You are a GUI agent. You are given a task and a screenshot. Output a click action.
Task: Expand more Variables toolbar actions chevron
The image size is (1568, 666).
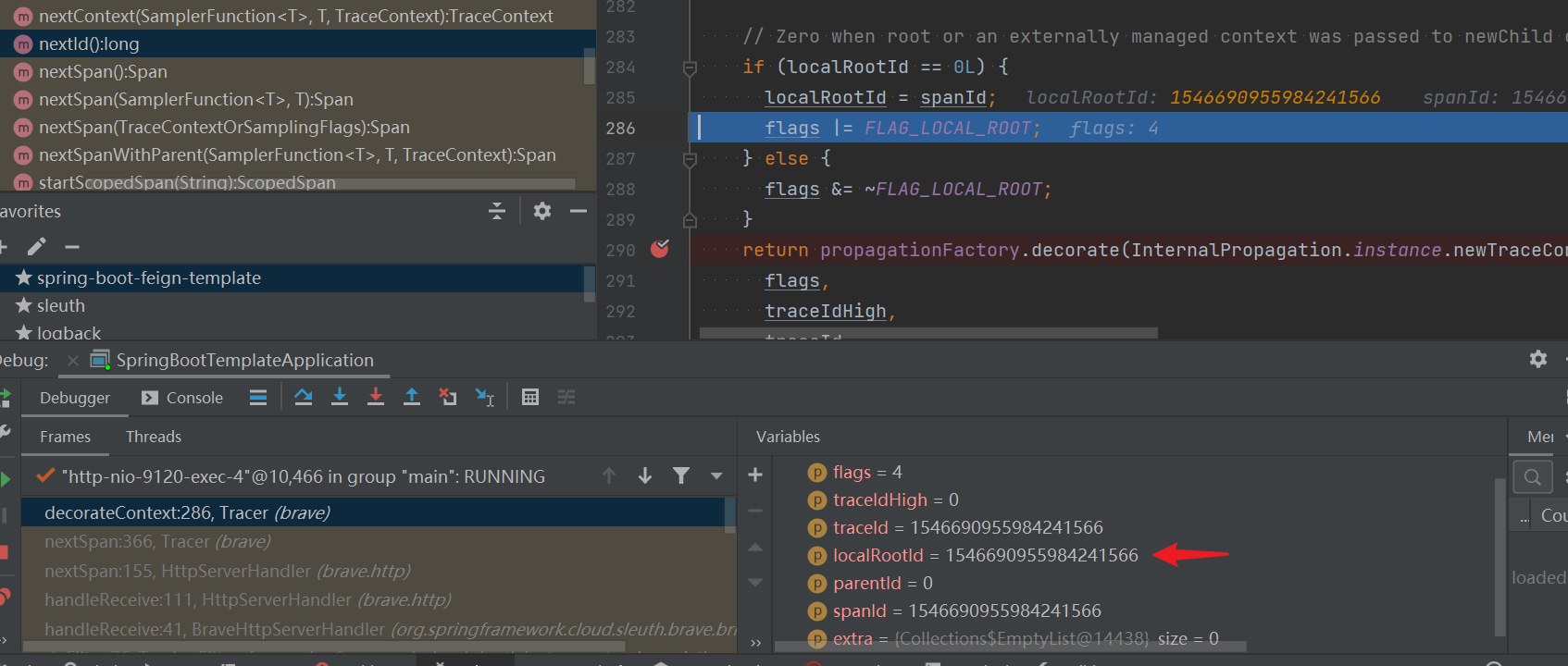756,643
